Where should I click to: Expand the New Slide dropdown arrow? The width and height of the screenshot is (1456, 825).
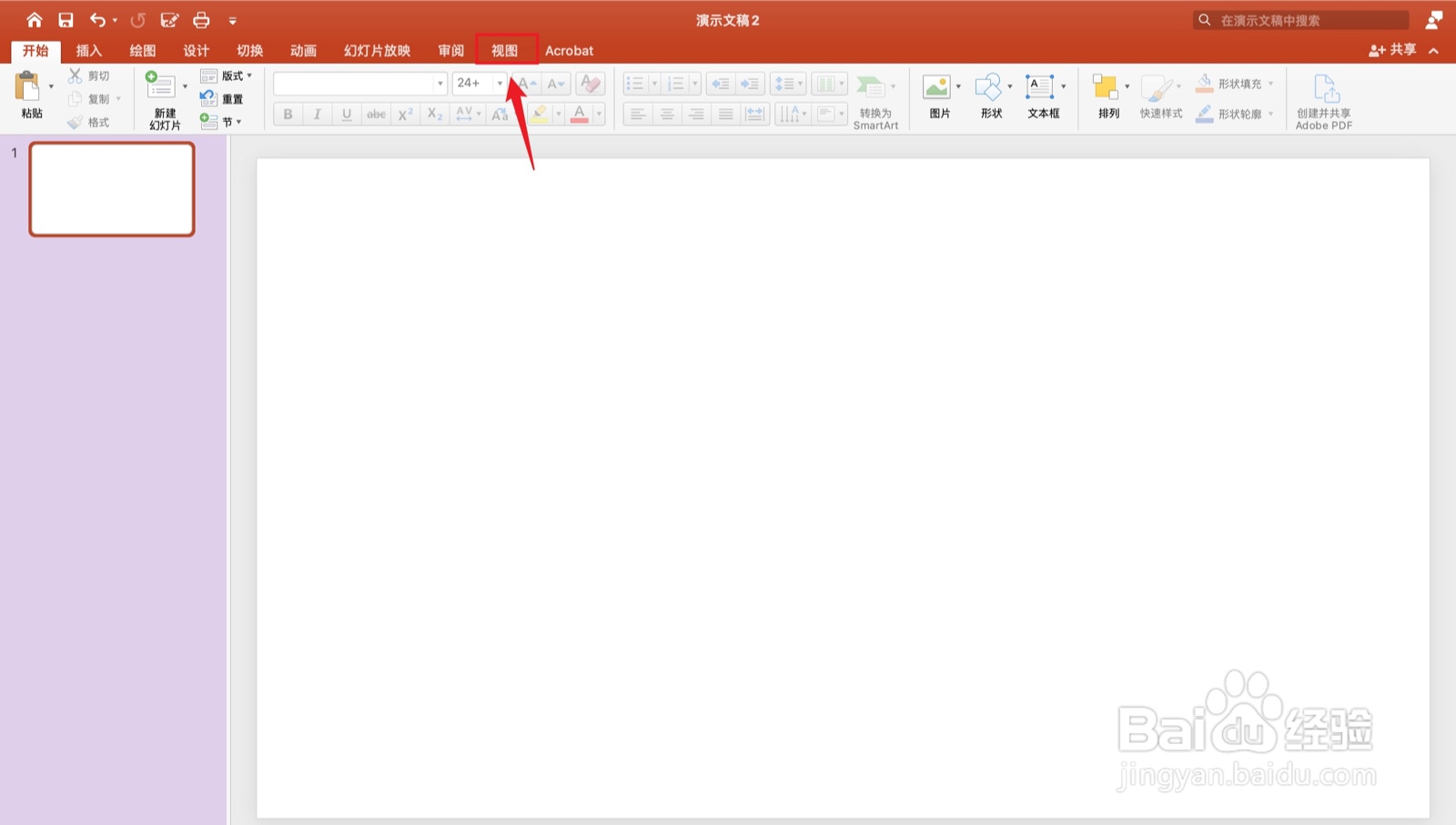pyautogui.click(x=185, y=87)
